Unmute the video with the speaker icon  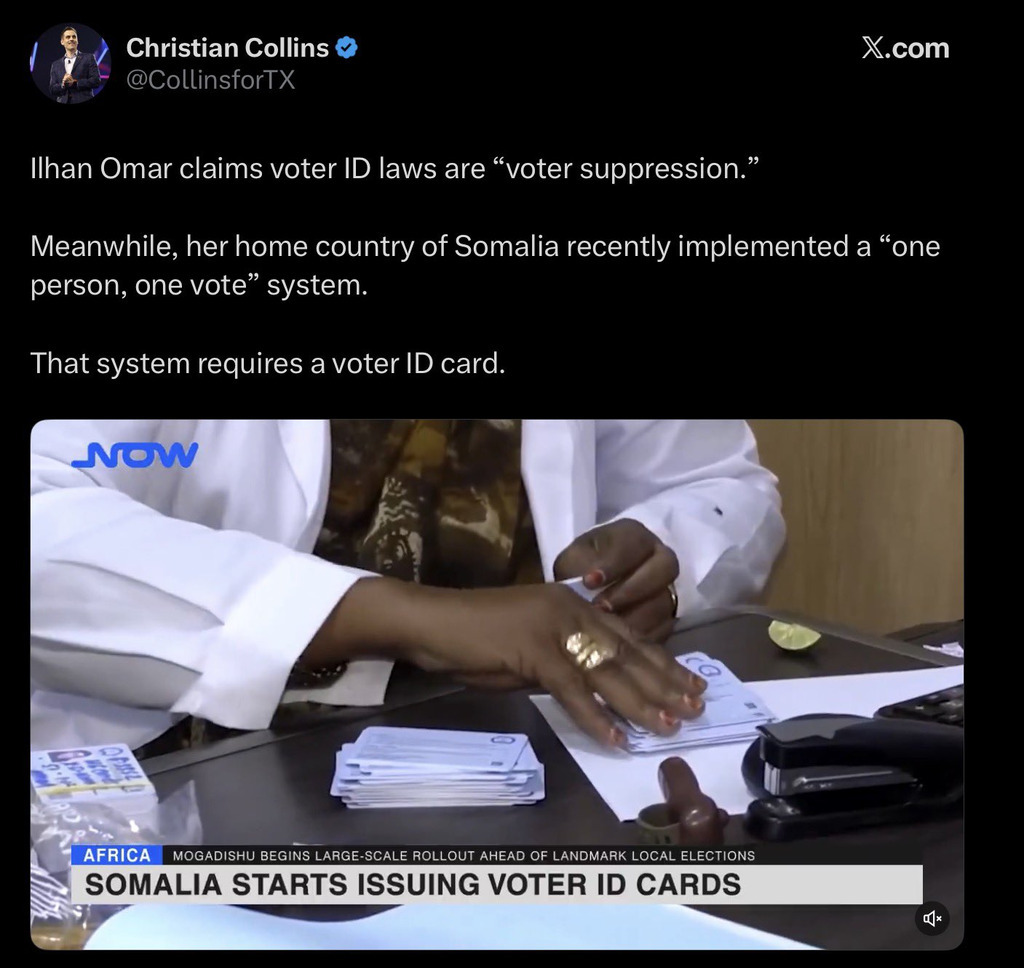[932, 918]
